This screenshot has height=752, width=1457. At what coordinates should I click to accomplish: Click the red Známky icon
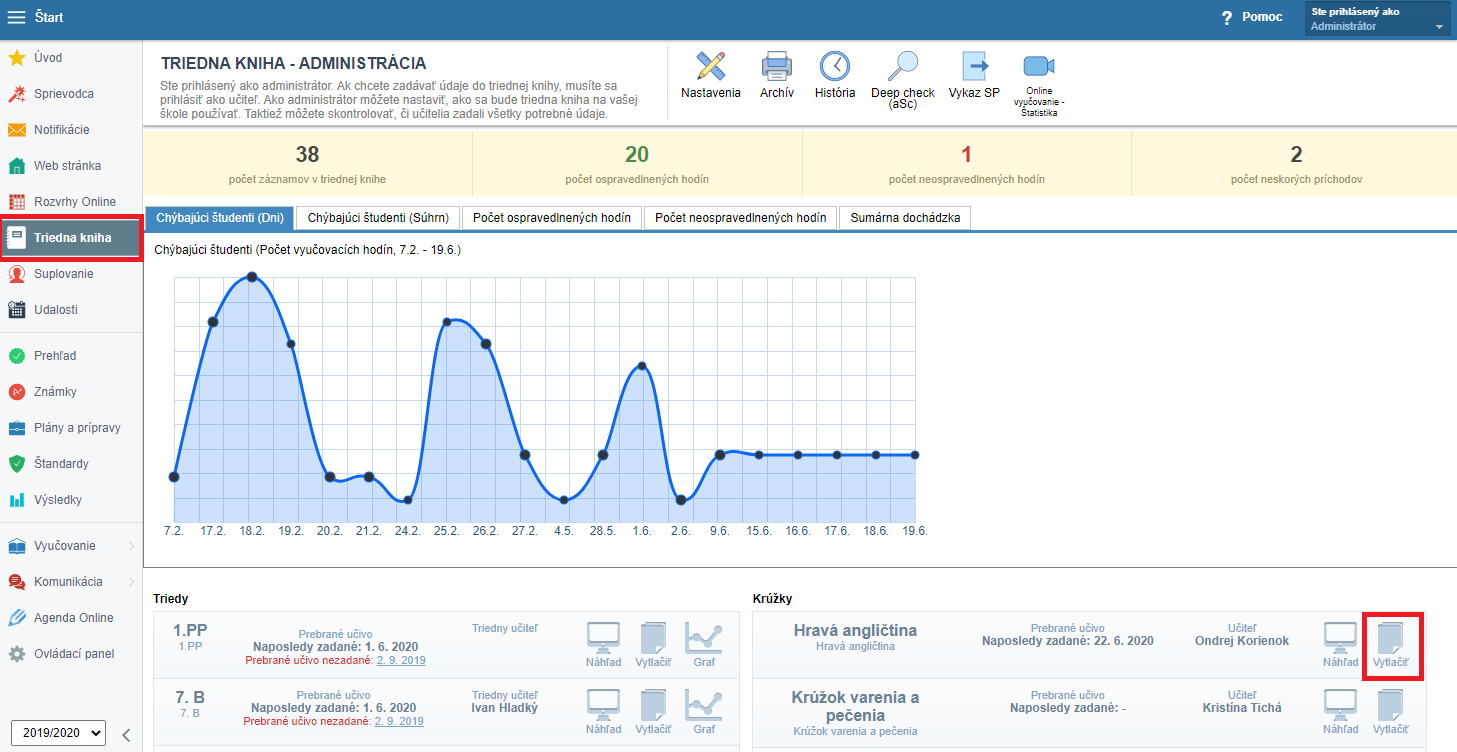[x=16, y=392]
